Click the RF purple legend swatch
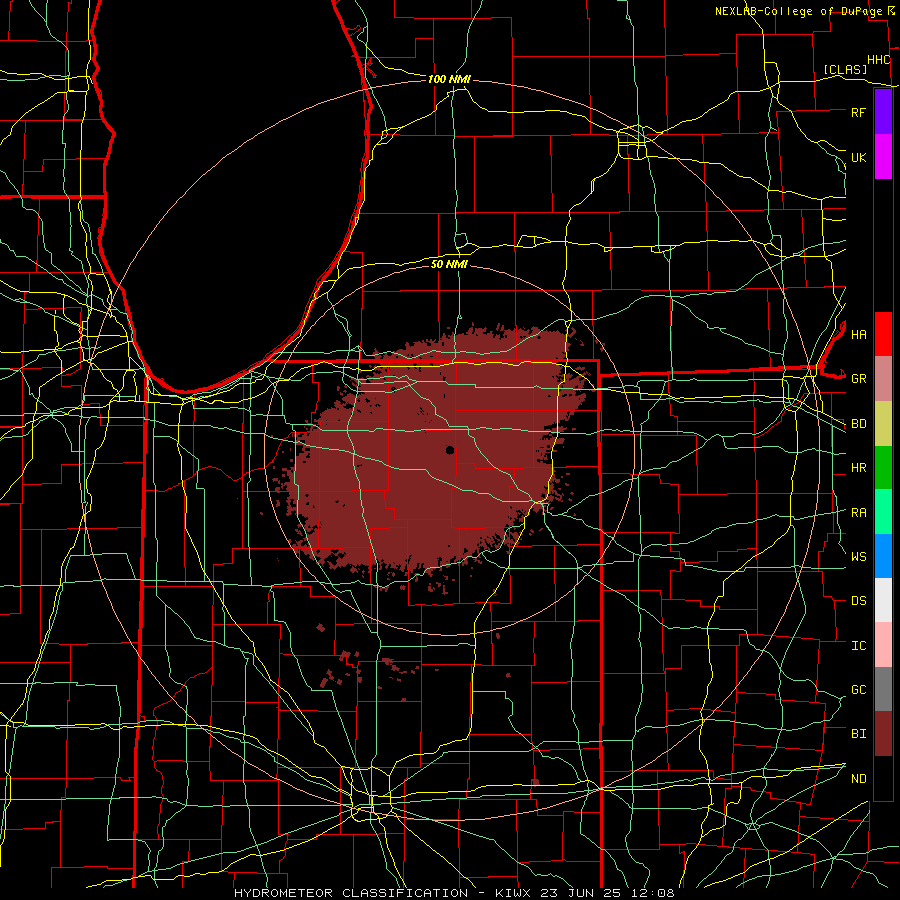Screen dimensions: 900x900 click(883, 112)
